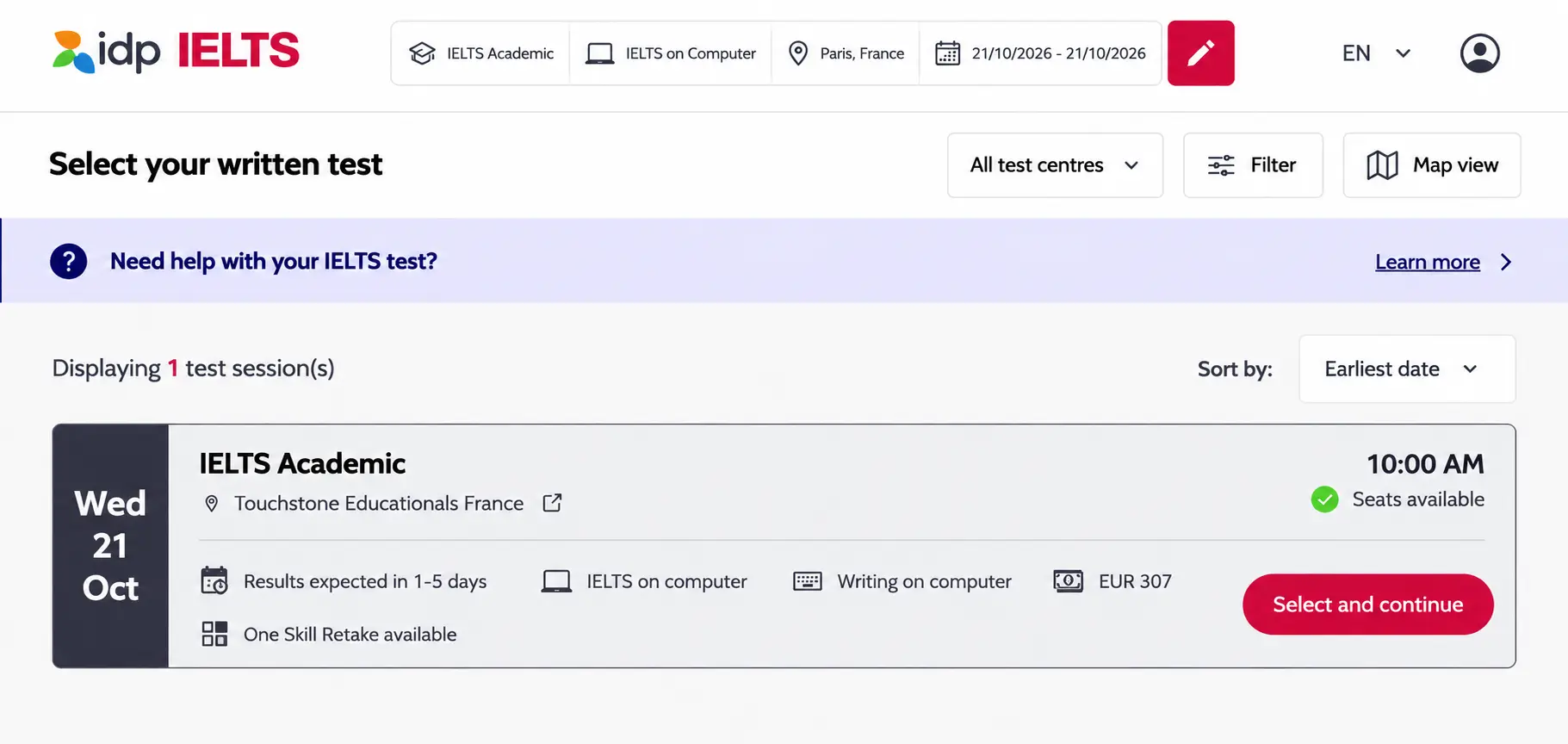Click the Results expected in 1-5 days text
Image resolution: width=1568 pixels, height=744 pixels.
365,581
